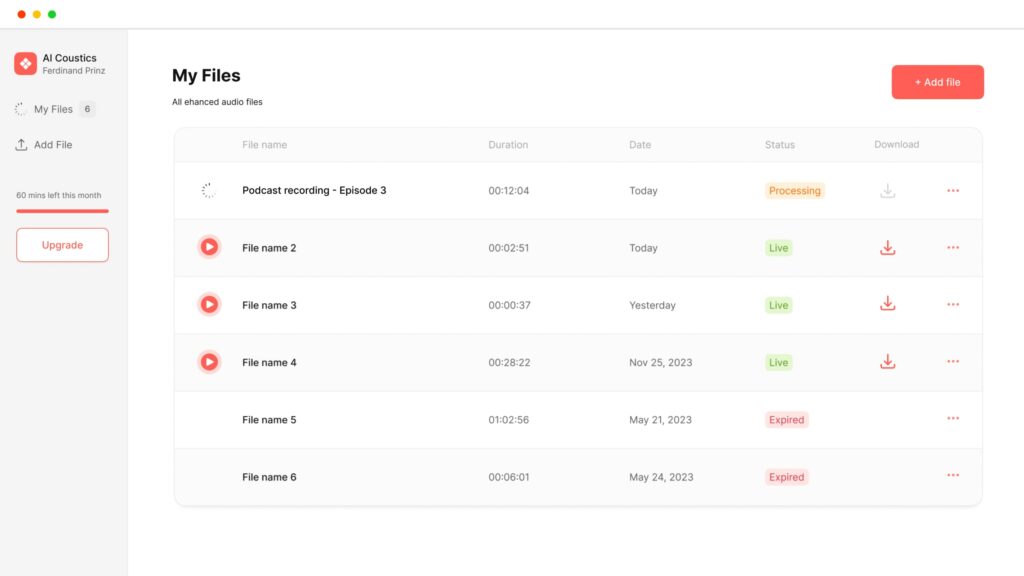Click duration 00:00:37
The height and width of the screenshot is (576, 1024).
[509, 305]
